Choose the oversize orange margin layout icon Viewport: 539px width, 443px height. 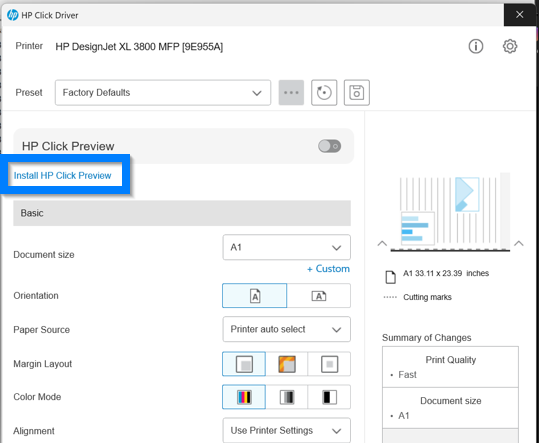287,364
